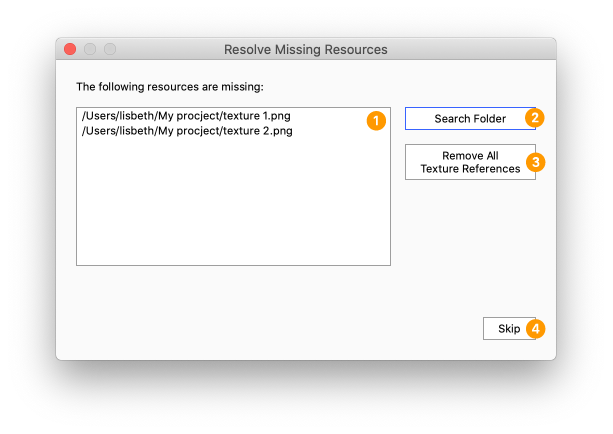The width and height of the screenshot is (613, 434).
Task: Close the Resolve Missing Resources dialog
Action: click(x=70, y=49)
